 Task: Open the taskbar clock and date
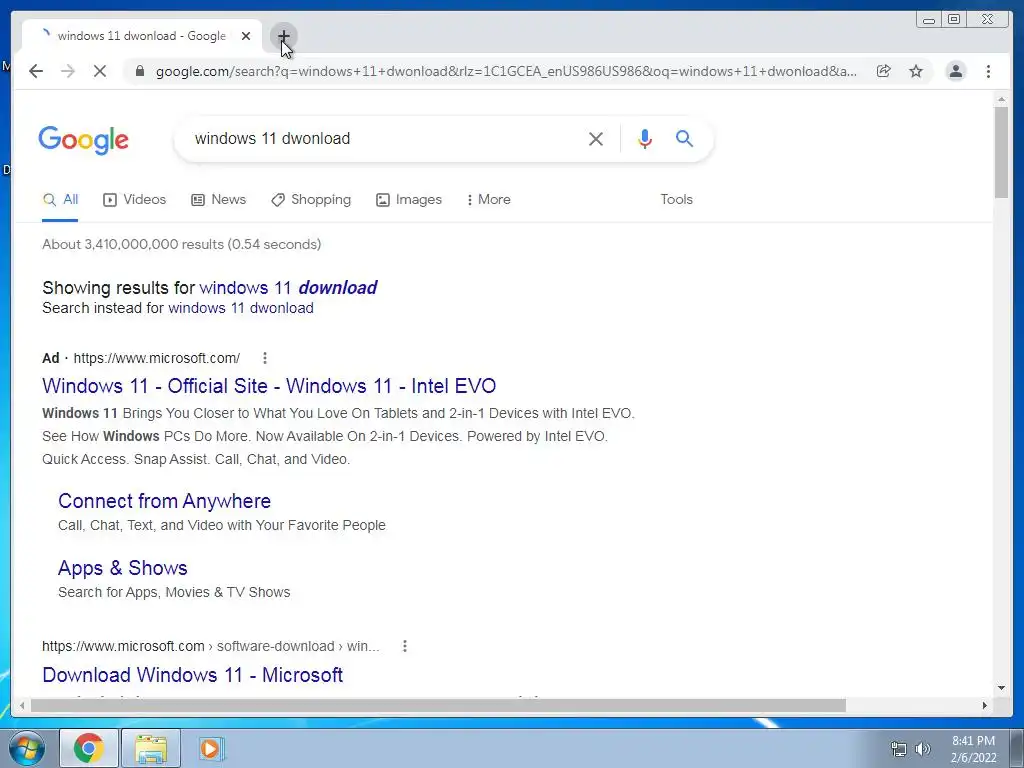pyautogui.click(x=973, y=749)
